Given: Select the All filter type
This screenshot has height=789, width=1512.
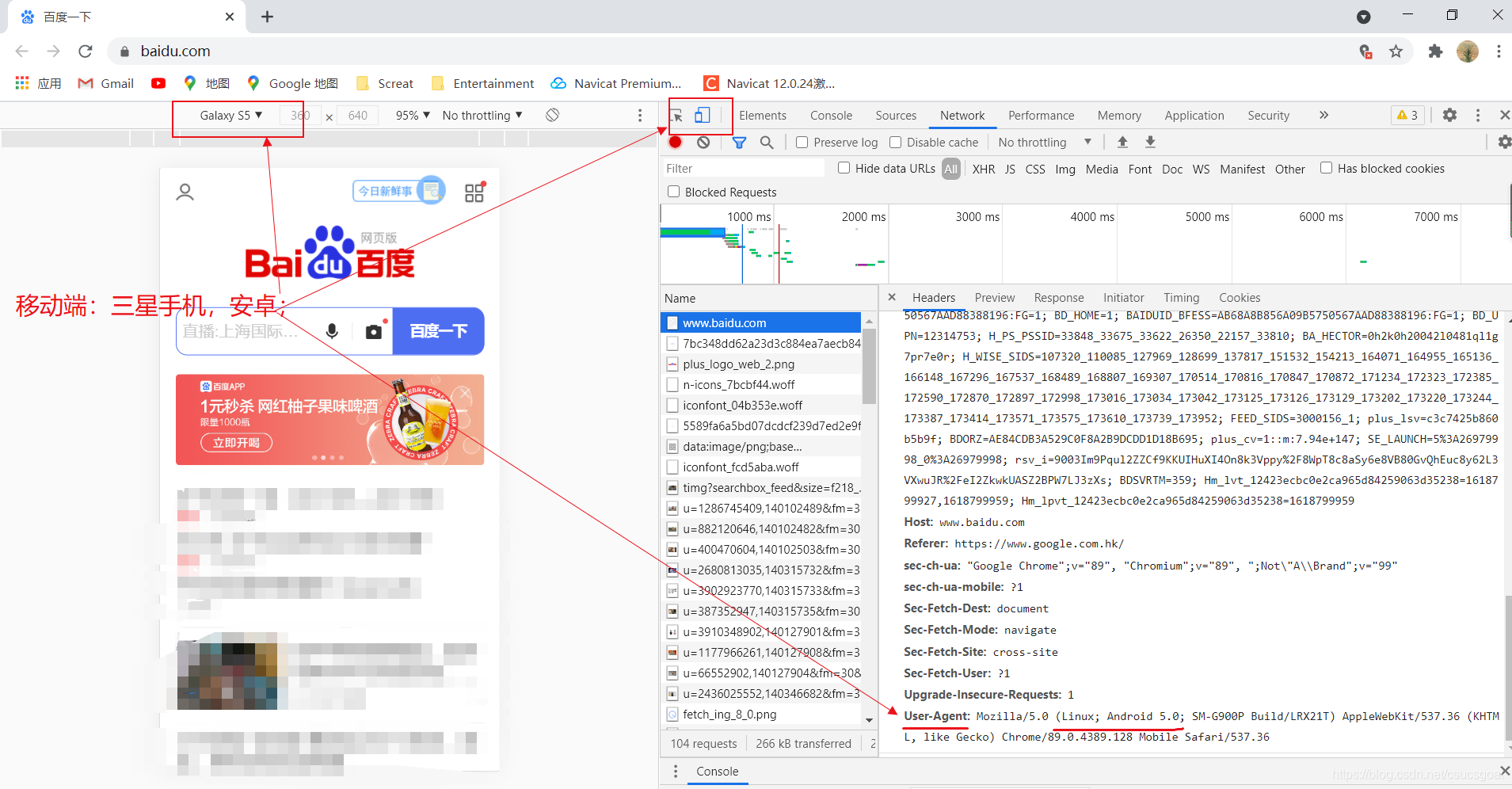Looking at the screenshot, I should [950, 169].
